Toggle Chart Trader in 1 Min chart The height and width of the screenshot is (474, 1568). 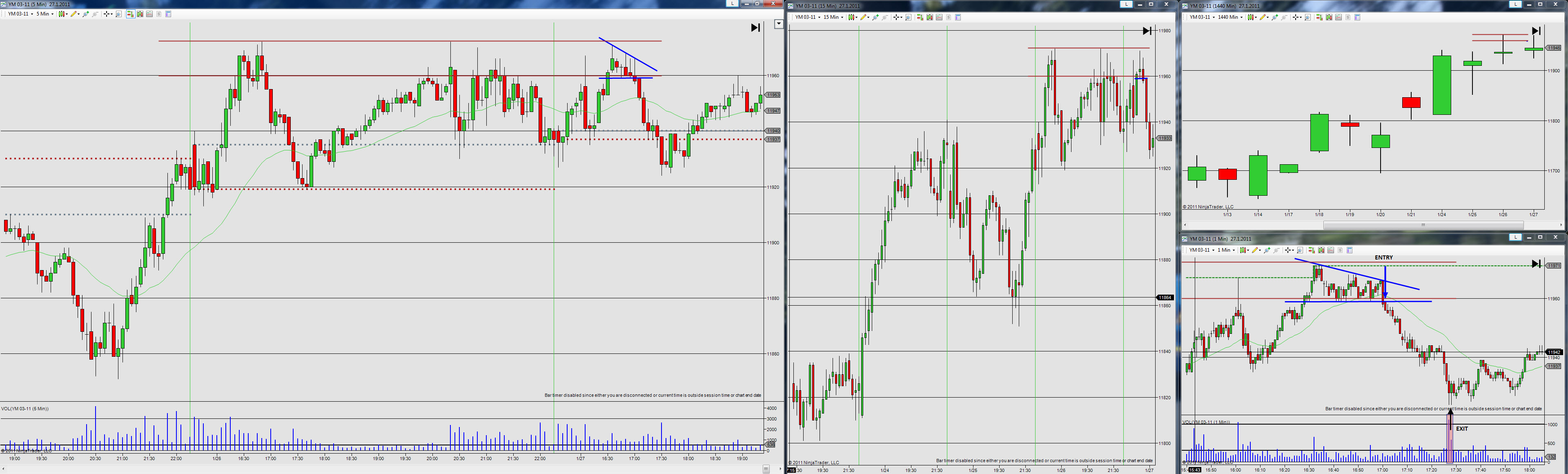click(1312, 250)
